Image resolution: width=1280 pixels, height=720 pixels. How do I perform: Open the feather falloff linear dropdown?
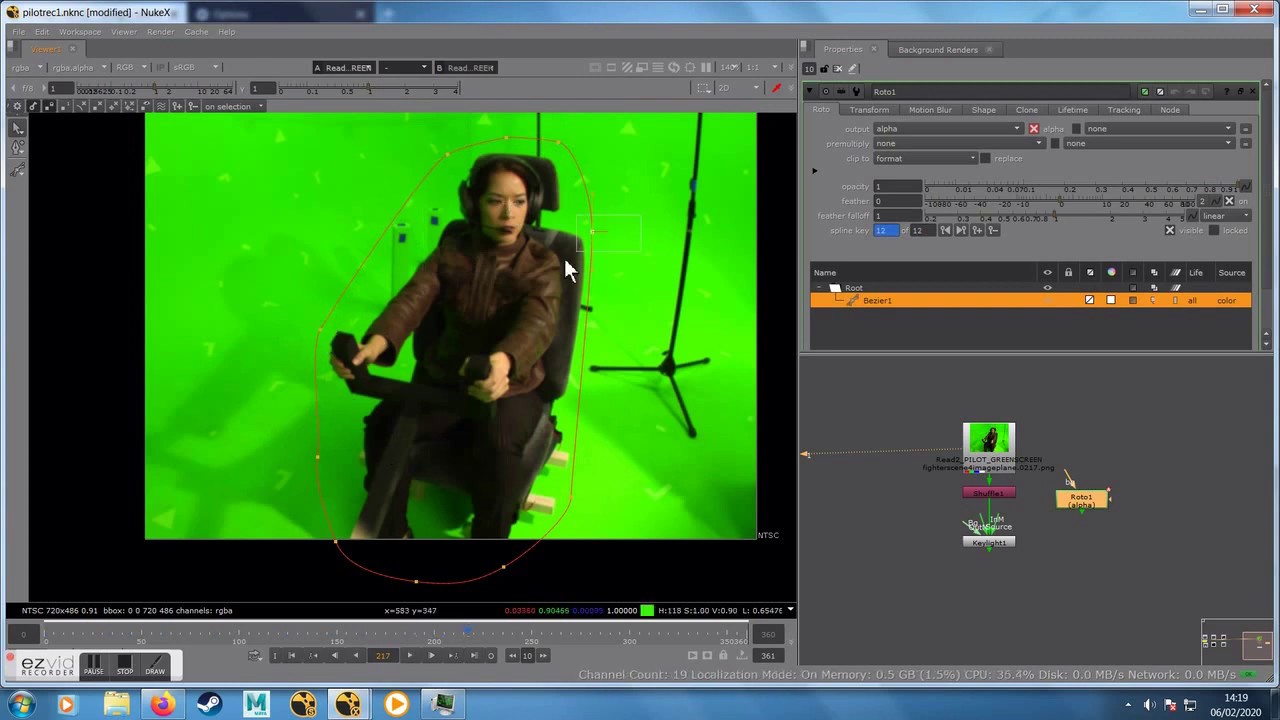pos(1225,216)
